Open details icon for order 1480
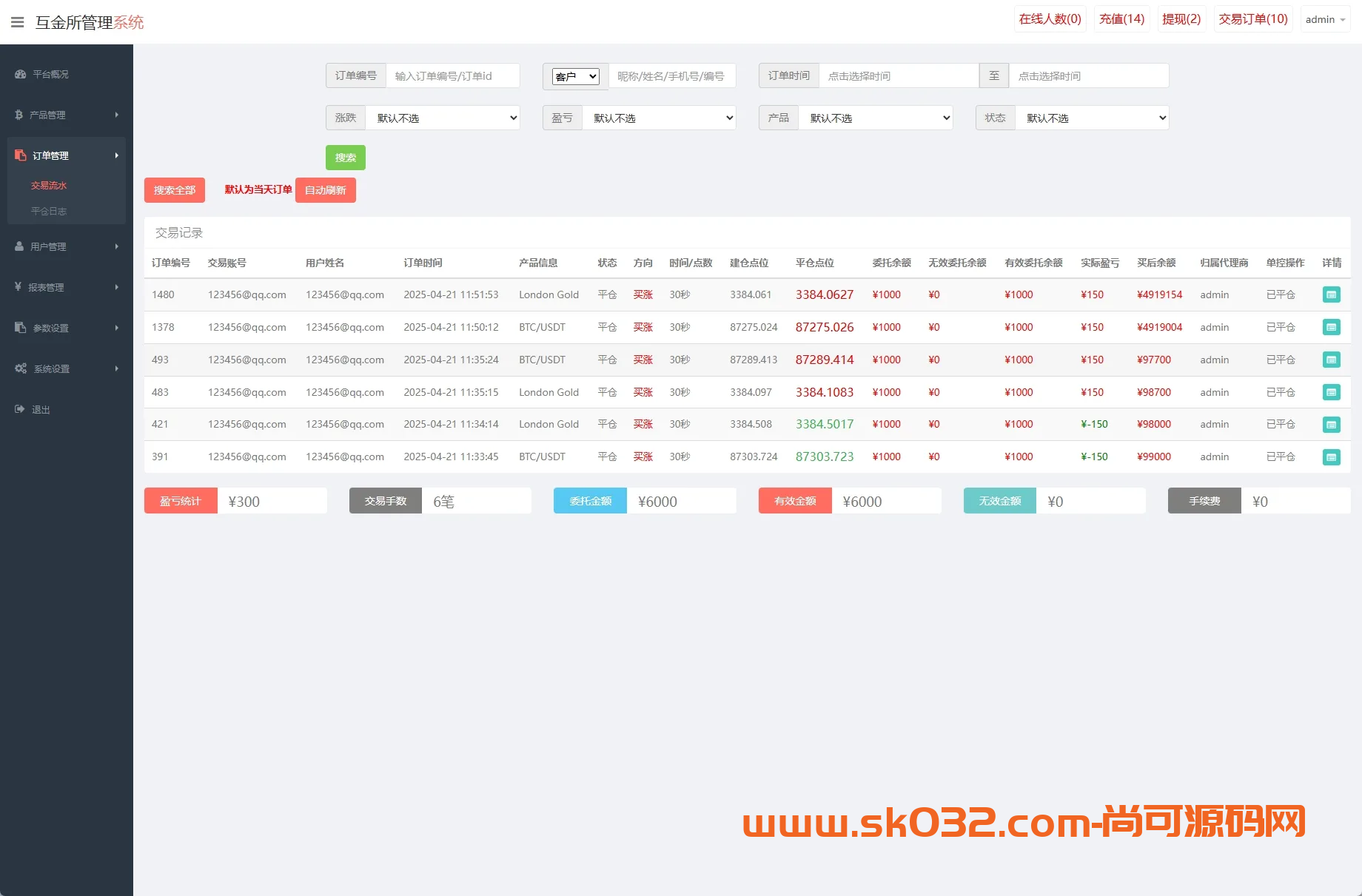This screenshot has width=1362, height=896. (1331, 294)
